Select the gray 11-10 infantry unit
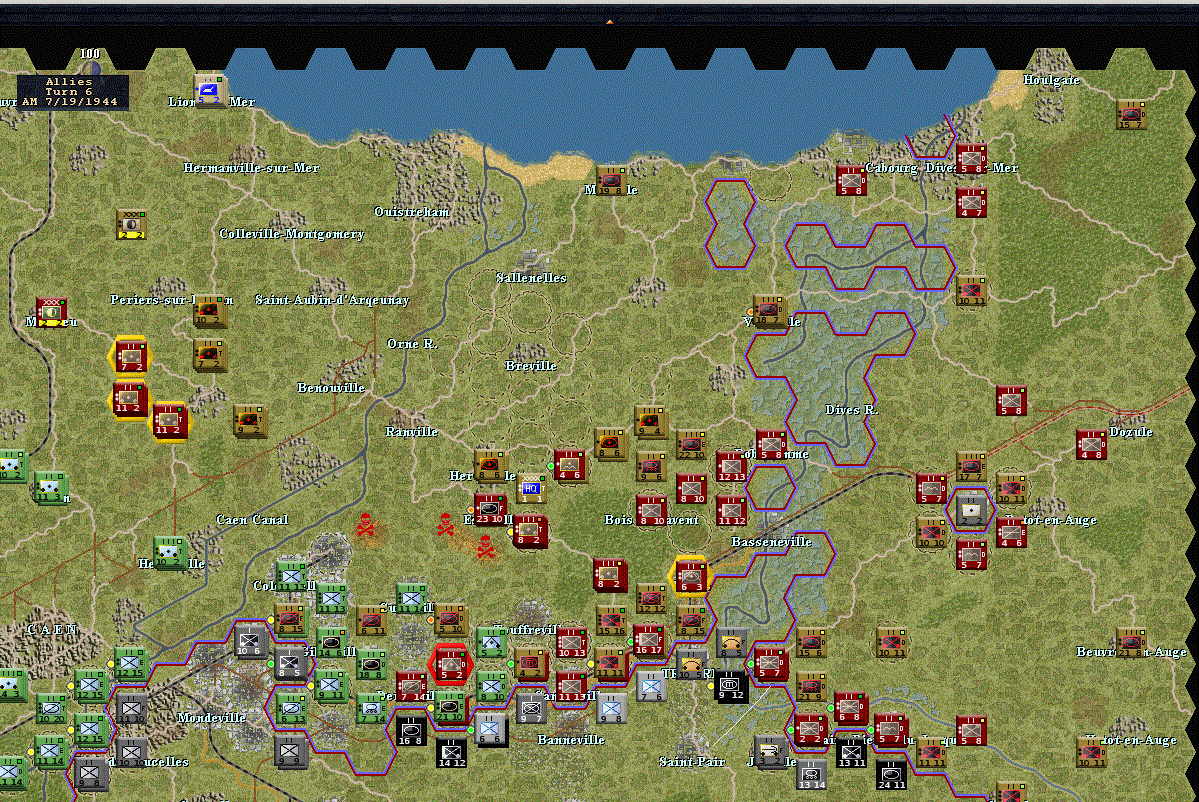 131,709
